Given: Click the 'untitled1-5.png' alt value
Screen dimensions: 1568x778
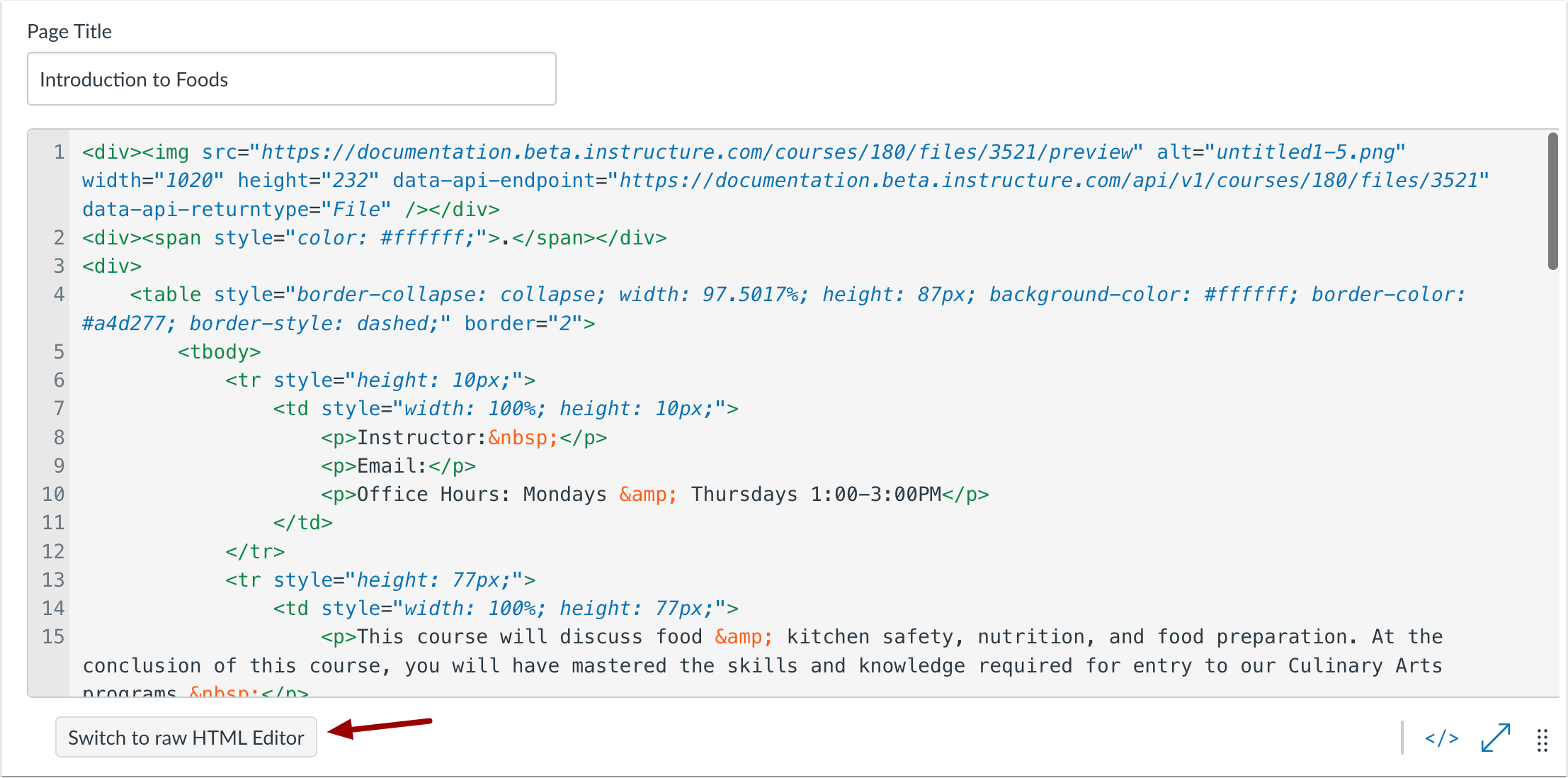Looking at the screenshot, I should coord(1305,152).
